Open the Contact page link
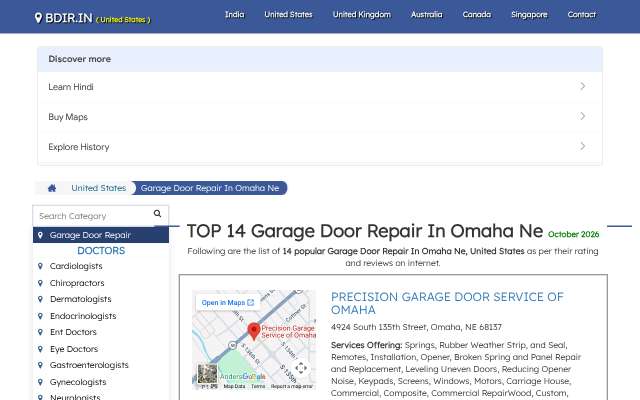The image size is (640, 400). [582, 15]
